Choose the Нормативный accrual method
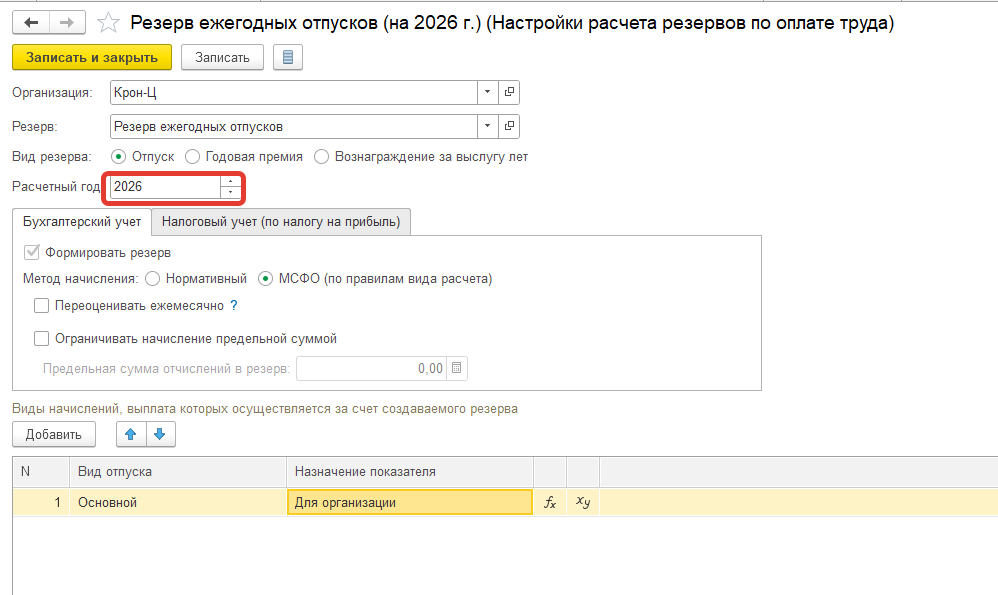The image size is (998, 595). (152, 279)
